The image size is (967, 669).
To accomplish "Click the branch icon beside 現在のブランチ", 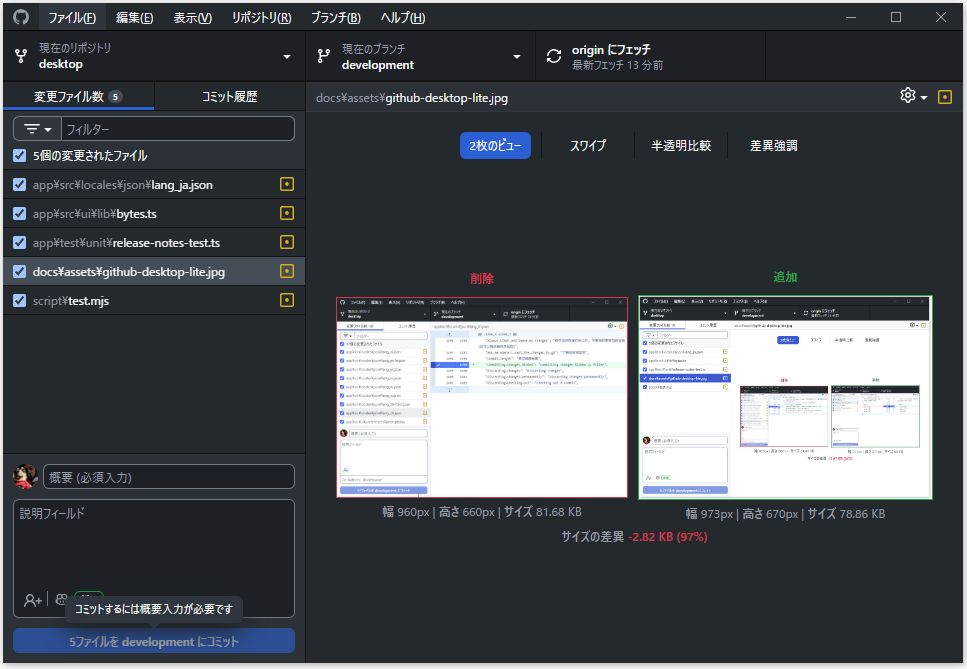I will point(323,56).
